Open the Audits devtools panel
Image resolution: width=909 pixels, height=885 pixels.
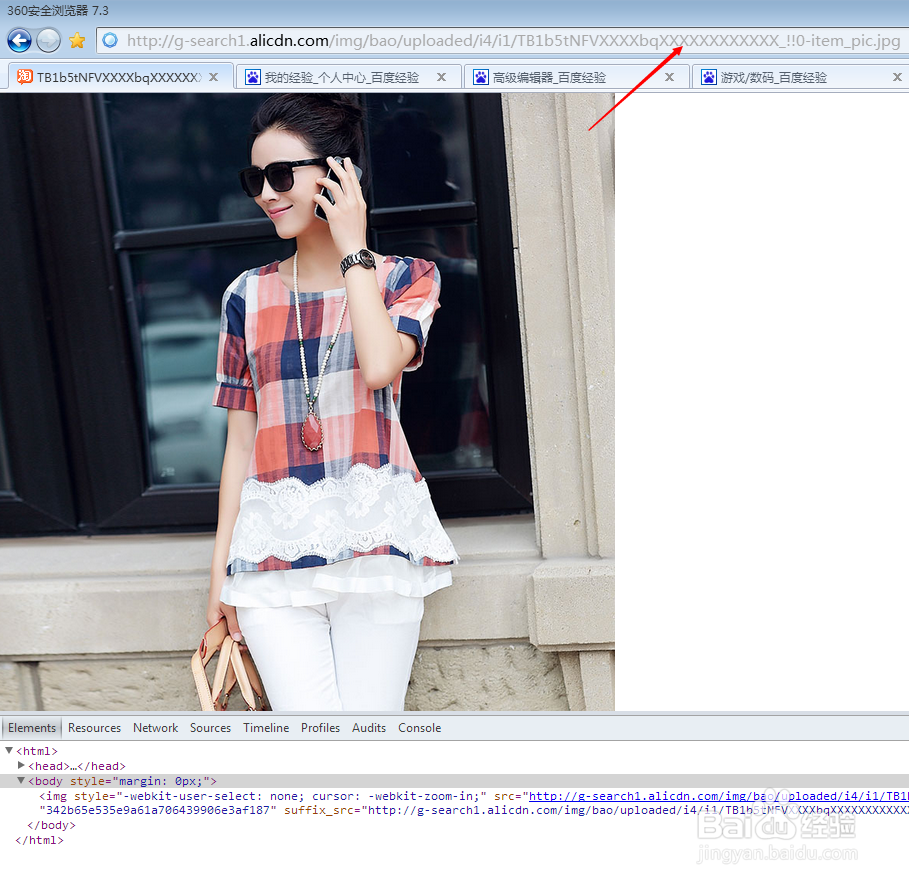click(369, 728)
